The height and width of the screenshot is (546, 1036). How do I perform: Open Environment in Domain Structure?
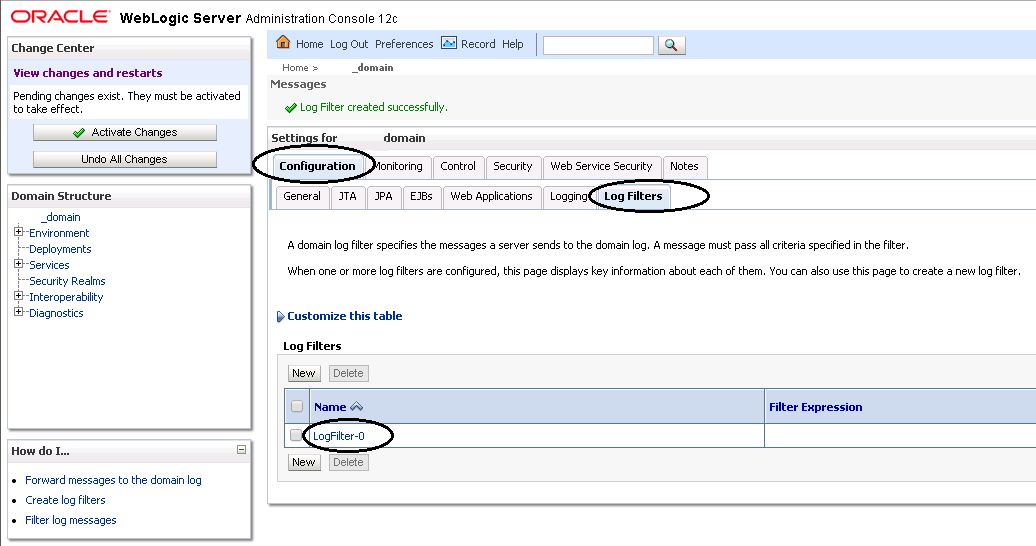[59, 233]
